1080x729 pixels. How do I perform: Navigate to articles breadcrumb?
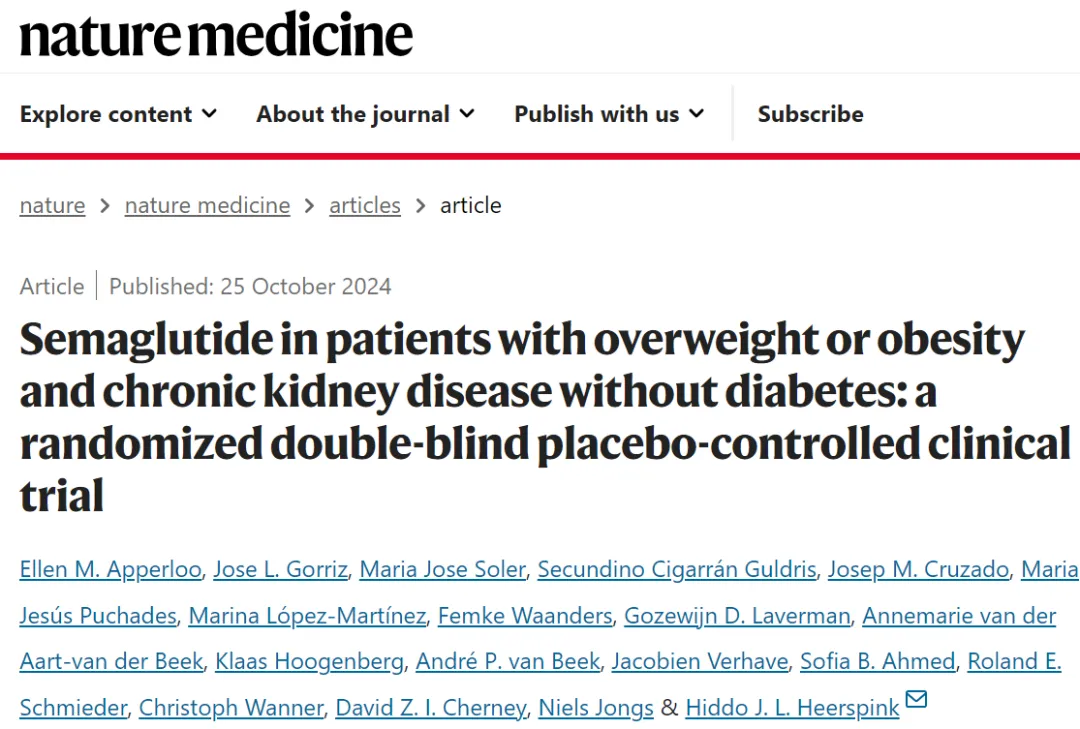click(365, 205)
